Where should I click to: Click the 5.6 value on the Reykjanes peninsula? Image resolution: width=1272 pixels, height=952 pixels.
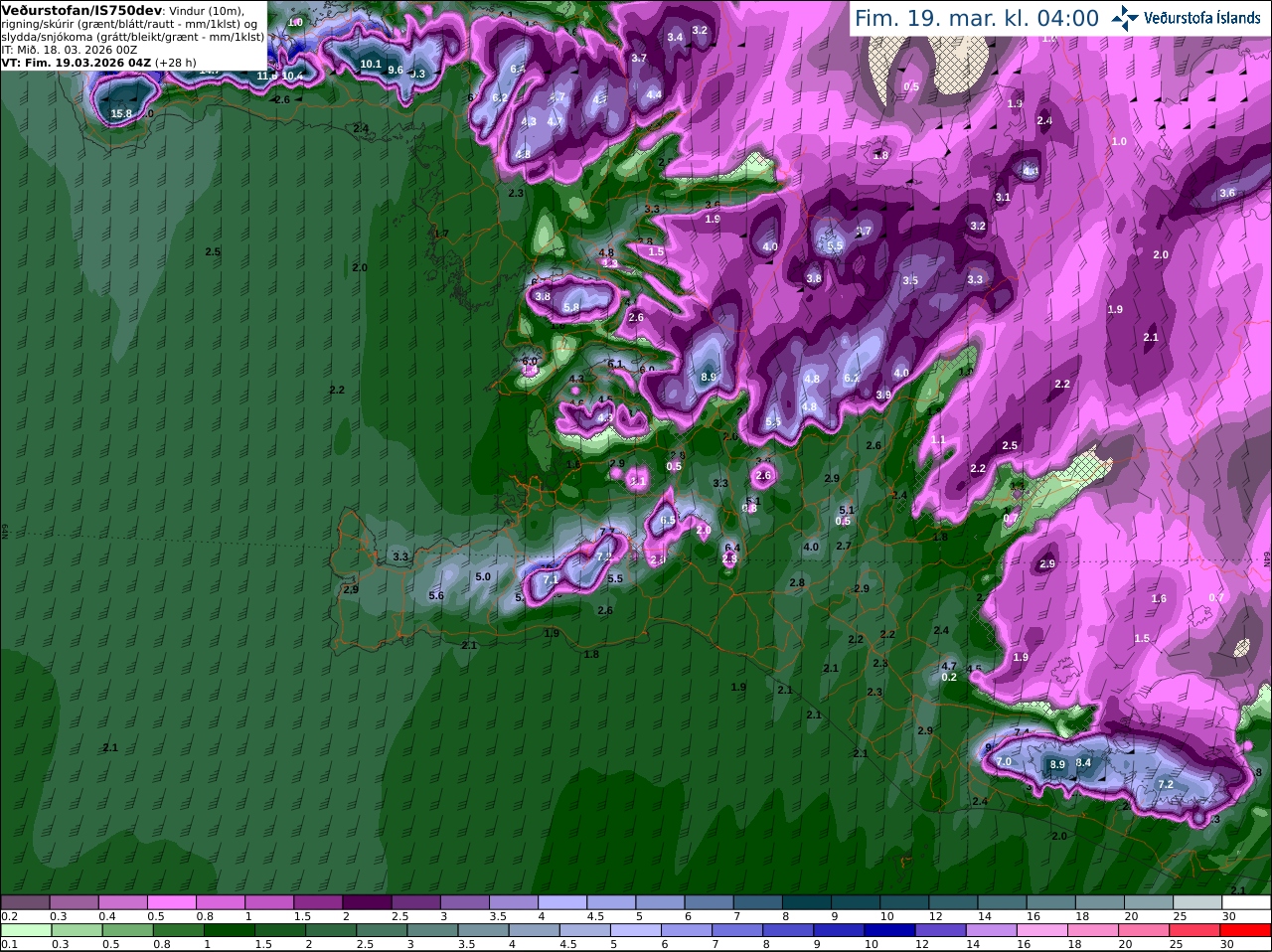436,596
